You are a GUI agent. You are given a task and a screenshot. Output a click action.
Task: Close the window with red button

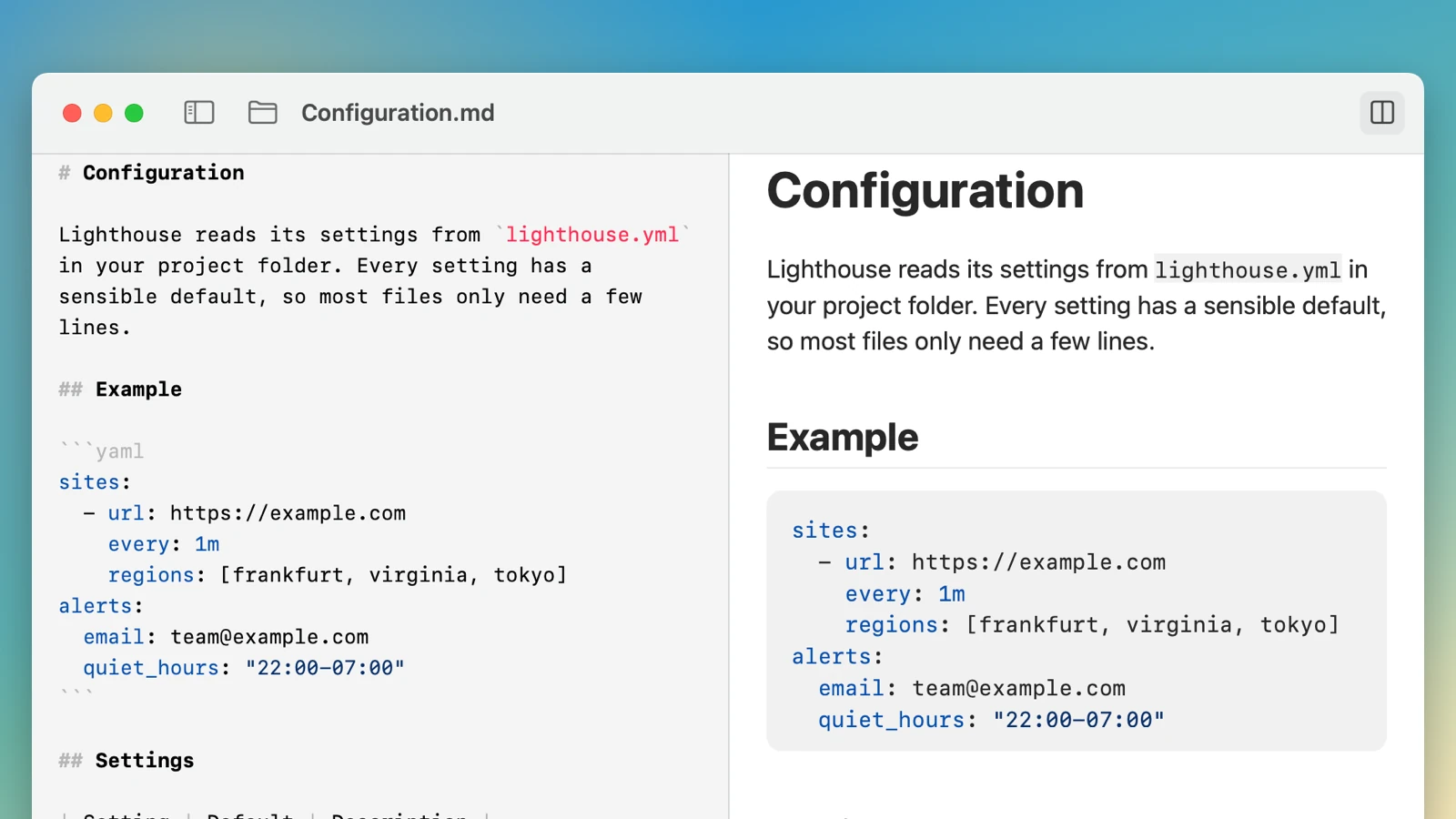coord(72,113)
